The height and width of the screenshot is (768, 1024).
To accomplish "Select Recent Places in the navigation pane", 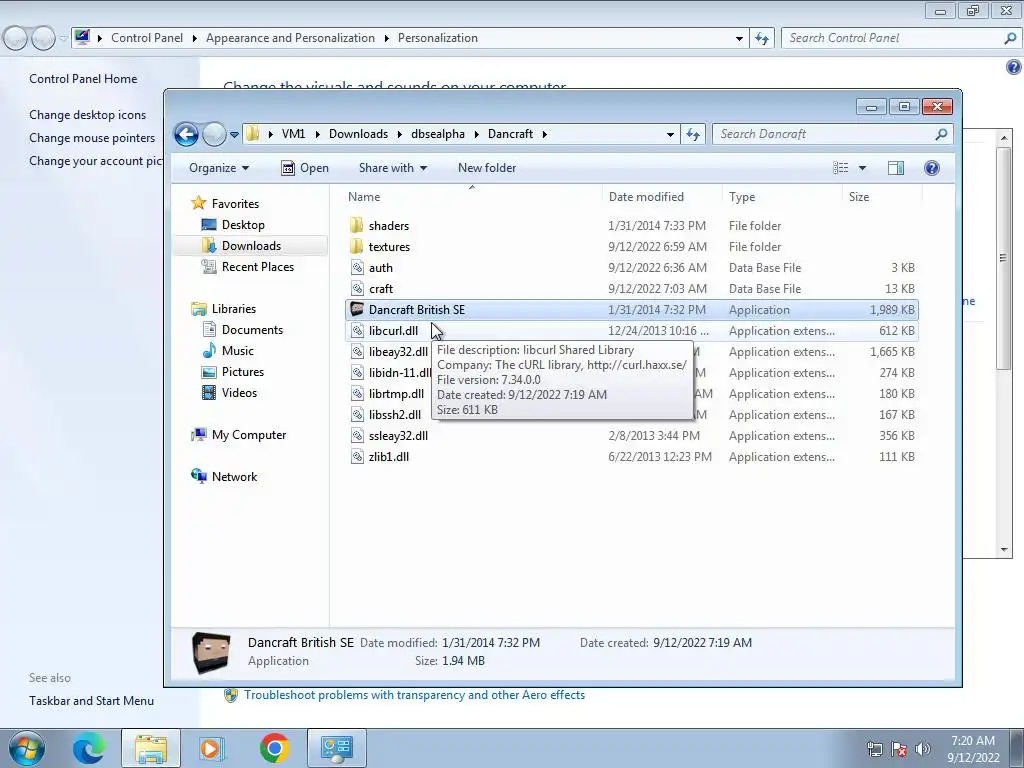I will click(257, 266).
